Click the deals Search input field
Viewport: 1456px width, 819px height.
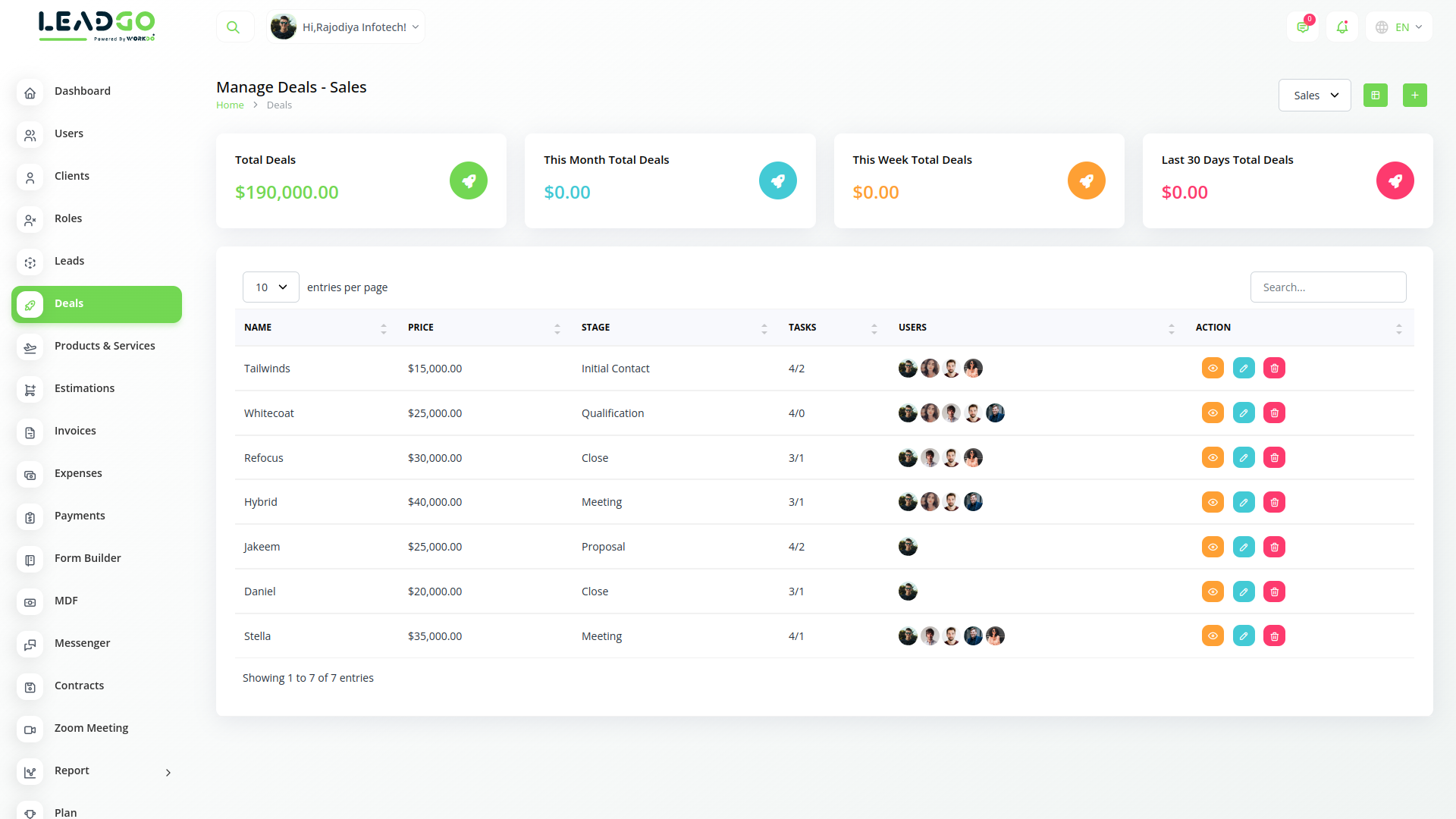(x=1328, y=287)
